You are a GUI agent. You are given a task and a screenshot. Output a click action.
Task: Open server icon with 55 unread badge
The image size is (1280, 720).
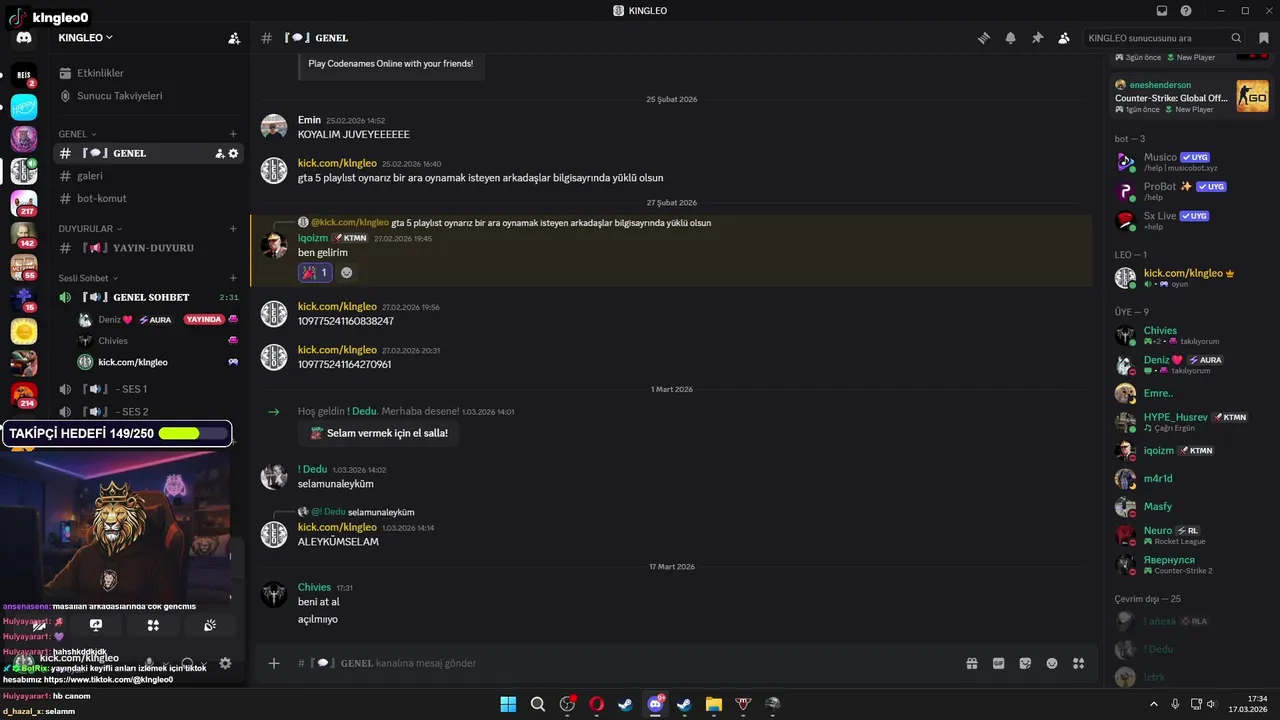point(24,267)
